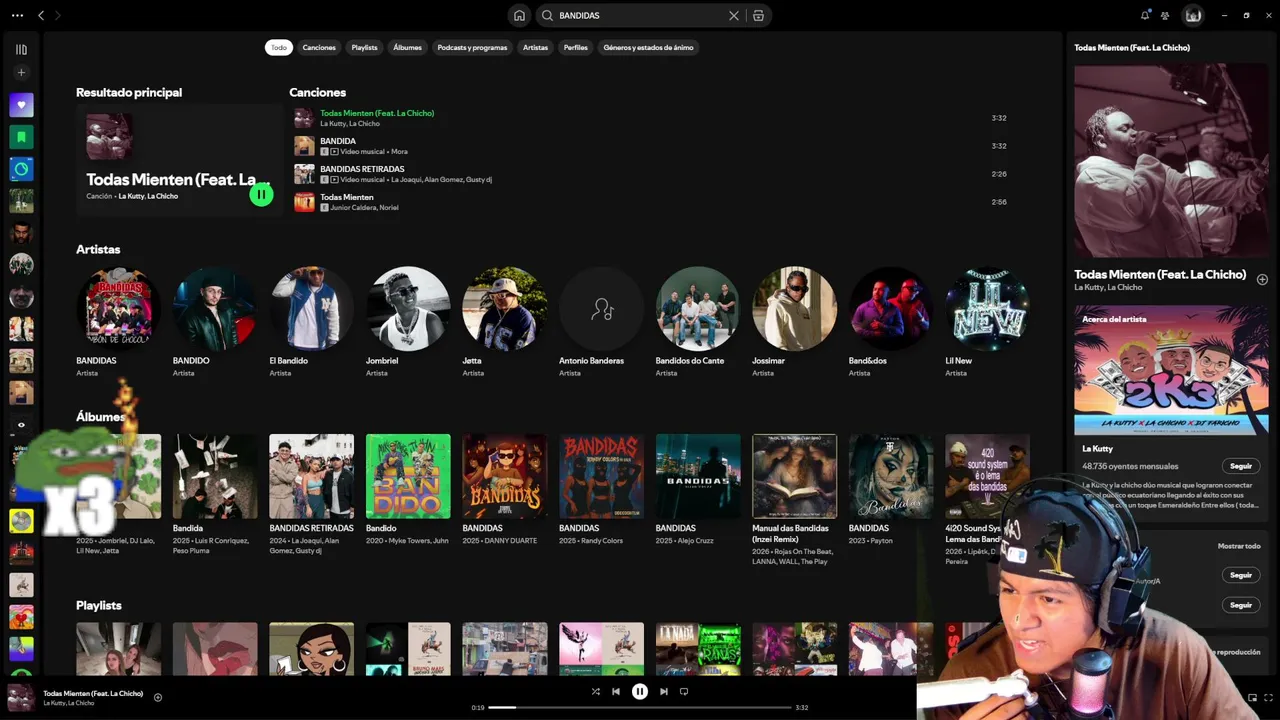Image resolution: width=1280 pixels, height=720 pixels.
Task: Go back with the left arrow
Action: point(41,15)
